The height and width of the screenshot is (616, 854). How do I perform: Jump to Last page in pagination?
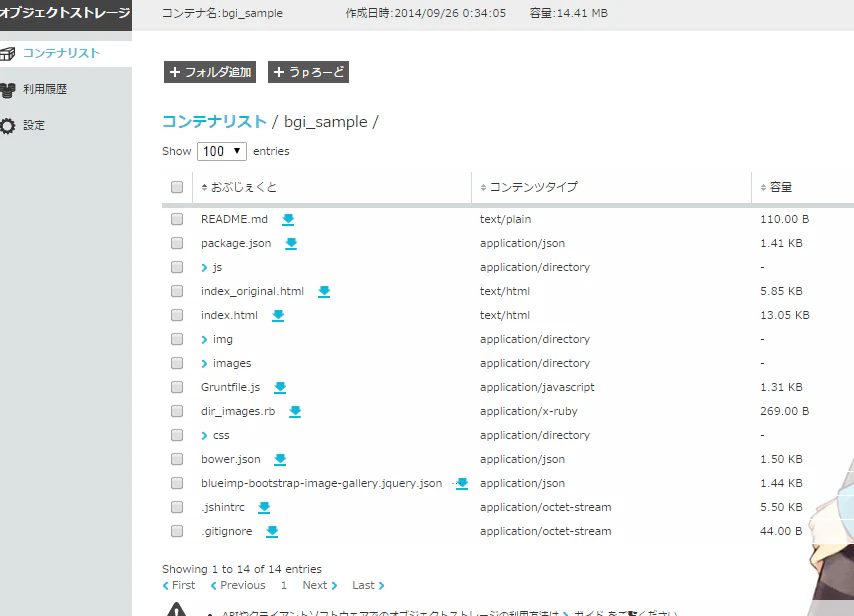point(368,585)
